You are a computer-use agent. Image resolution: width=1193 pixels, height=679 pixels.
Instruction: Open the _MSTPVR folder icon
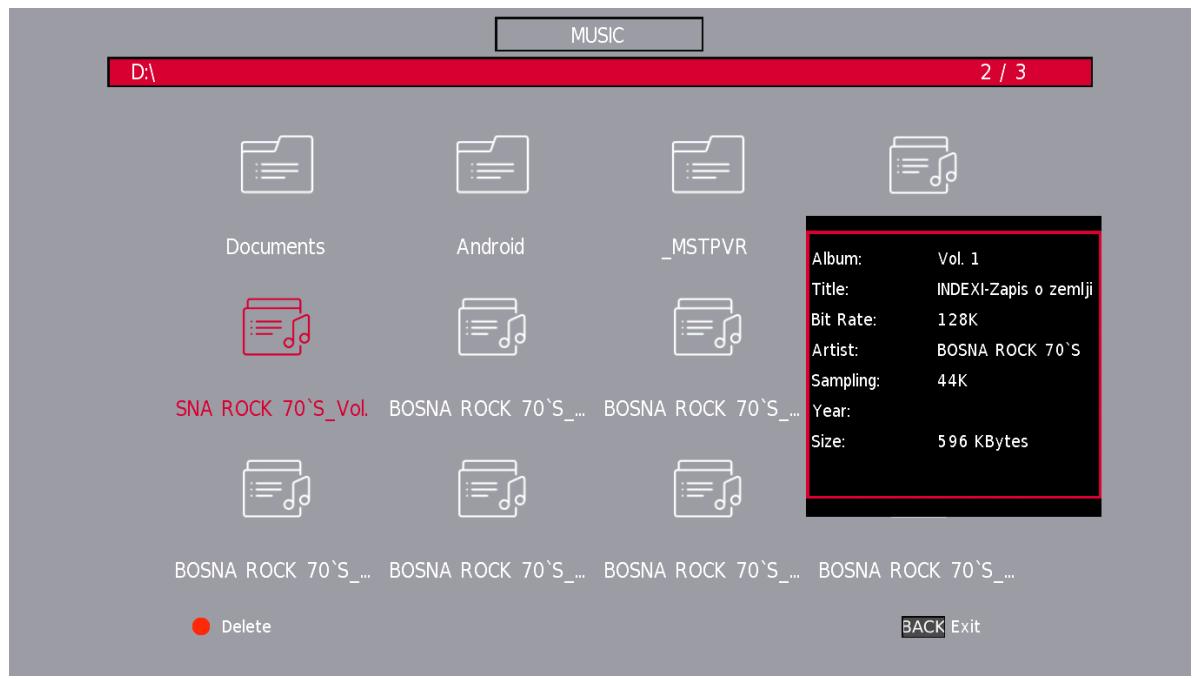pyautogui.click(x=705, y=165)
